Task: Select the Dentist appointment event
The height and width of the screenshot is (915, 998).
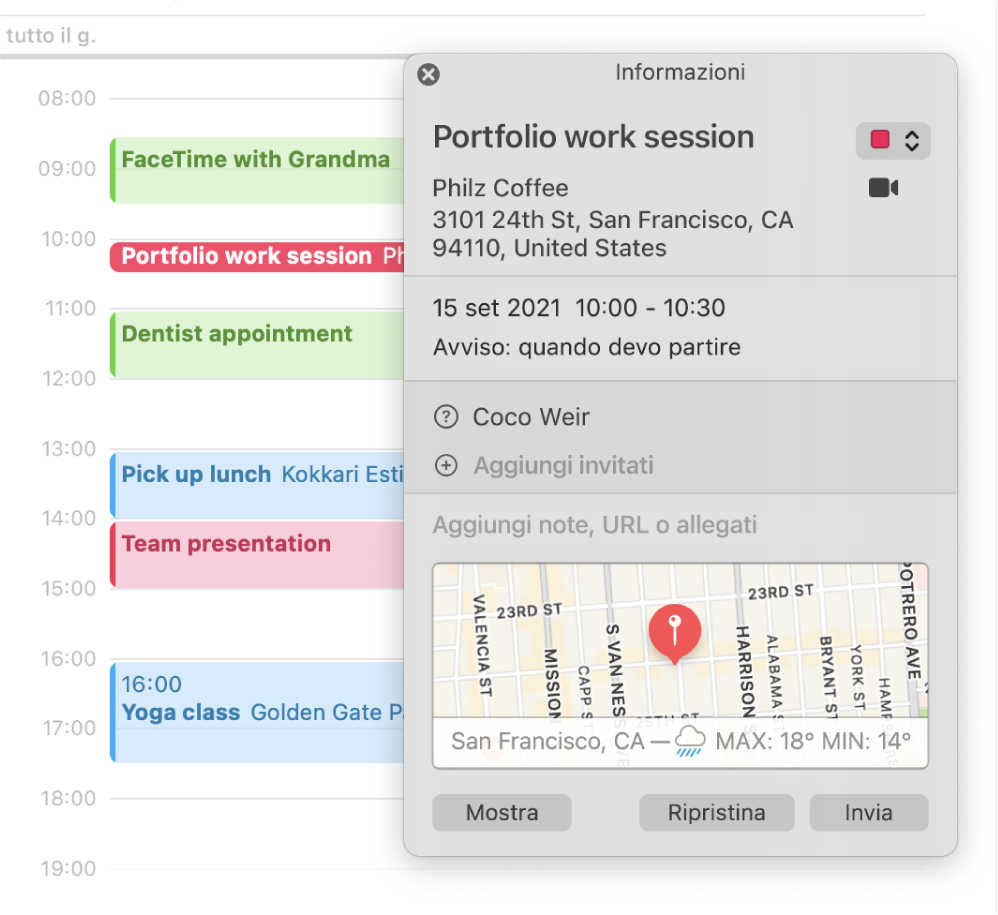Action: pyautogui.click(x=257, y=344)
